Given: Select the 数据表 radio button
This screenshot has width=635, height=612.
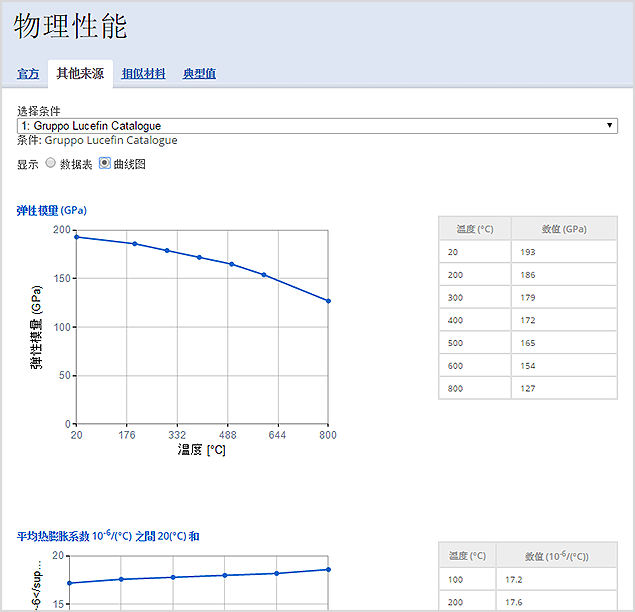Looking at the screenshot, I should (50, 164).
